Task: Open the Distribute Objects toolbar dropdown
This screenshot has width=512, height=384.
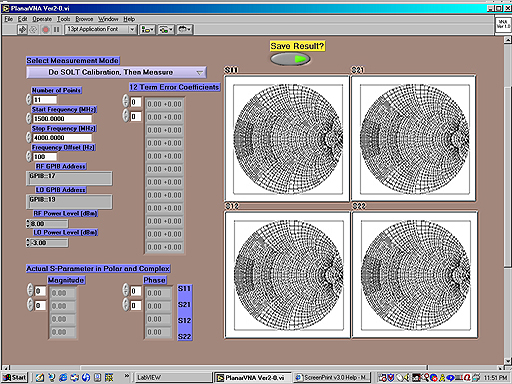Action: coord(166,30)
